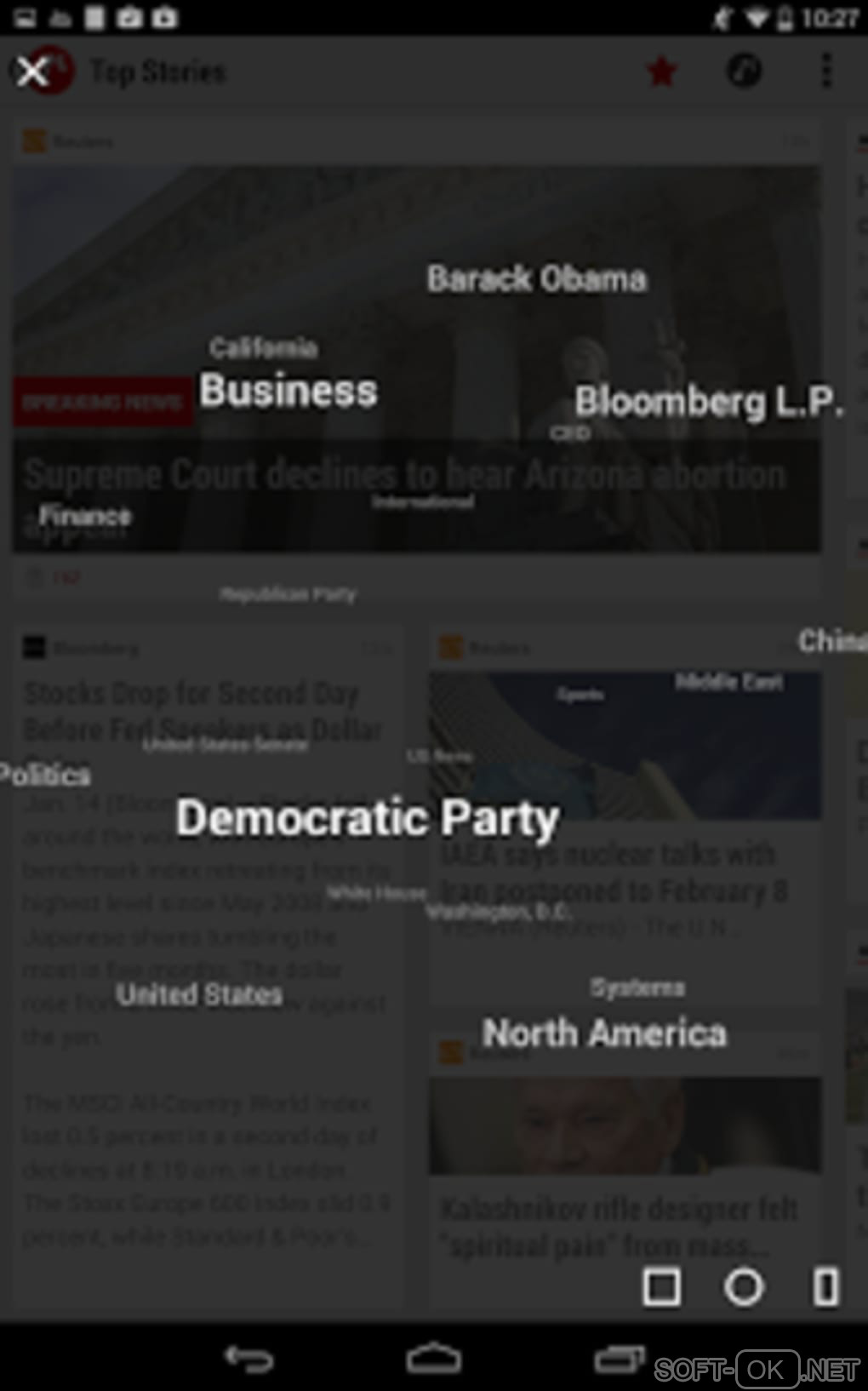Screen dimensions: 868x1391
Task: Open the Finance topic tag
Action: 85,515
